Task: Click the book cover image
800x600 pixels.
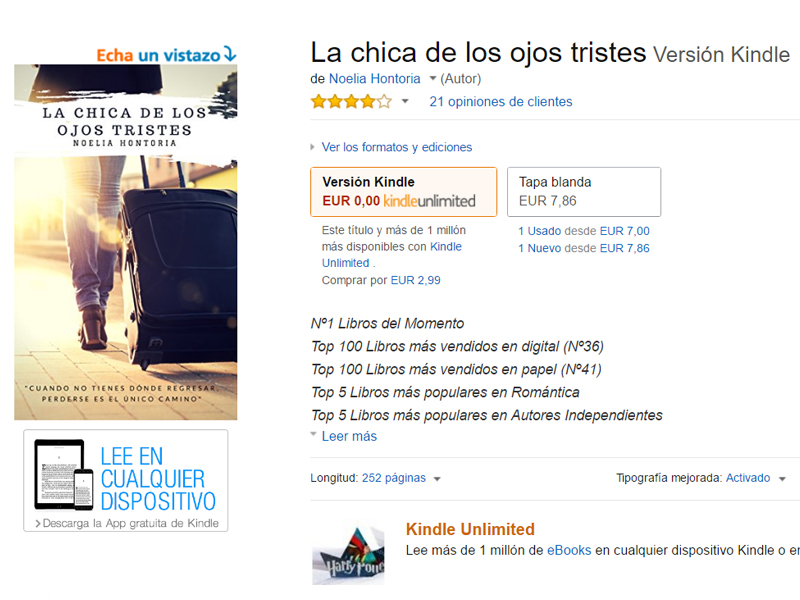Action: pos(126,242)
